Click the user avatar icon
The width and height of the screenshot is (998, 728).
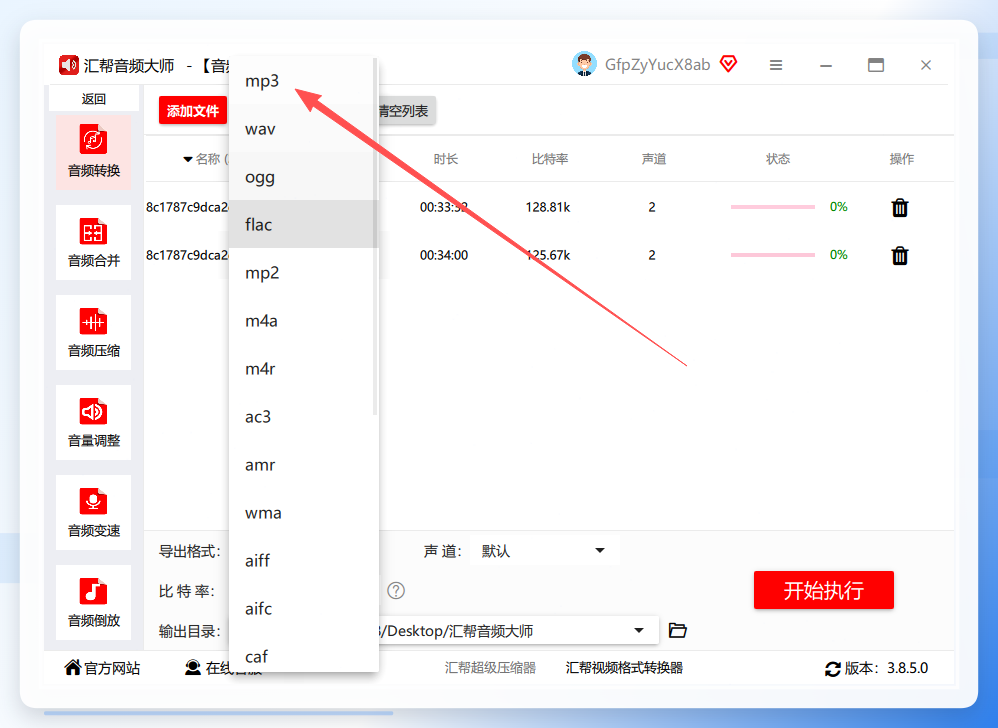584,64
